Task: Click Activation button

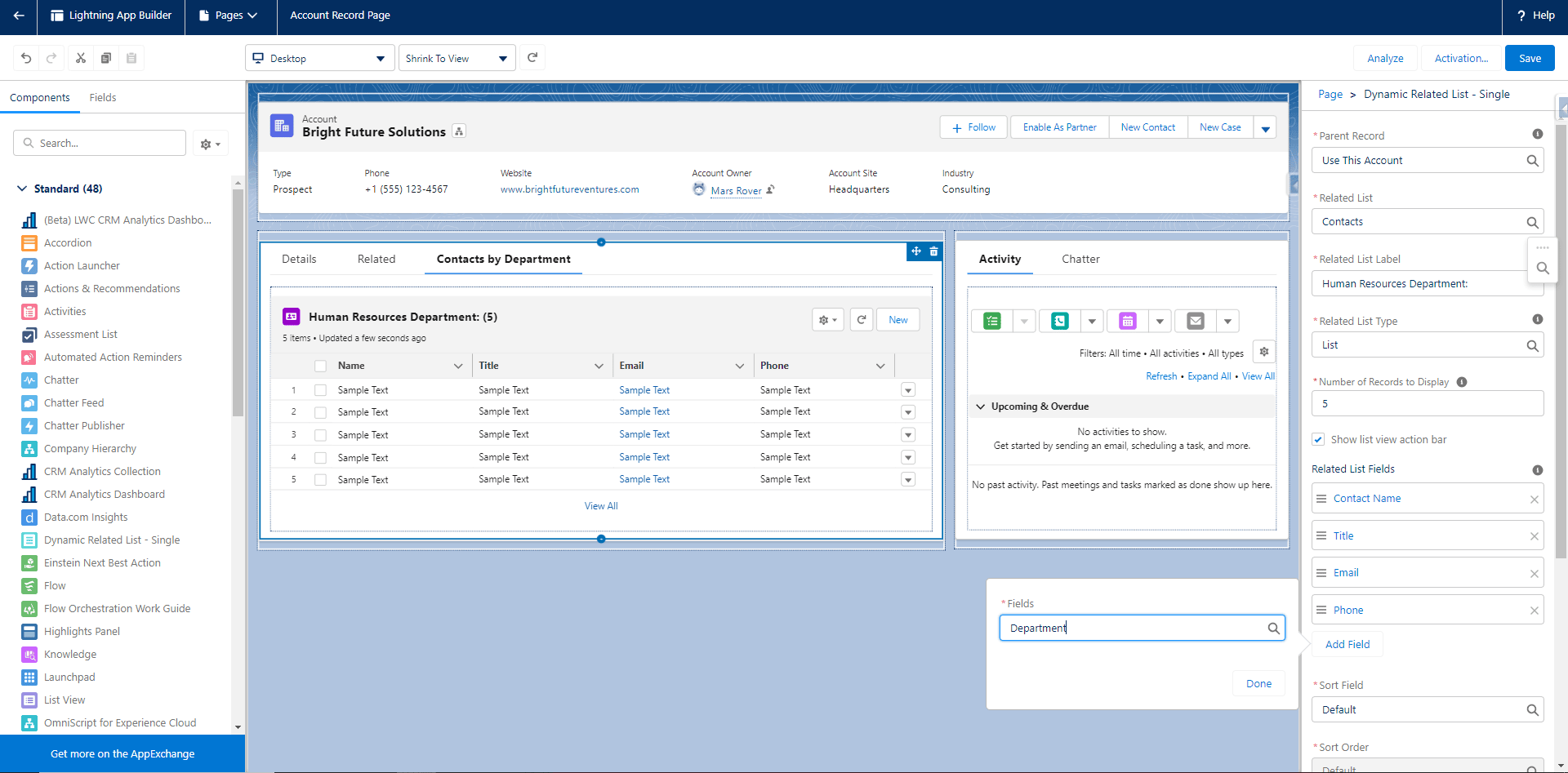Action: (1461, 58)
